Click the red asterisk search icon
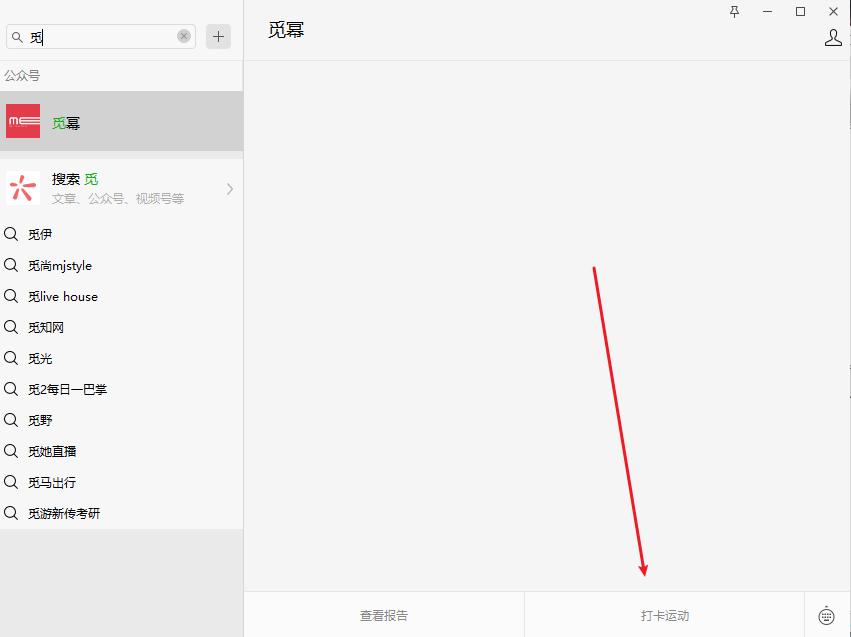851x637 pixels. coord(23,188)
